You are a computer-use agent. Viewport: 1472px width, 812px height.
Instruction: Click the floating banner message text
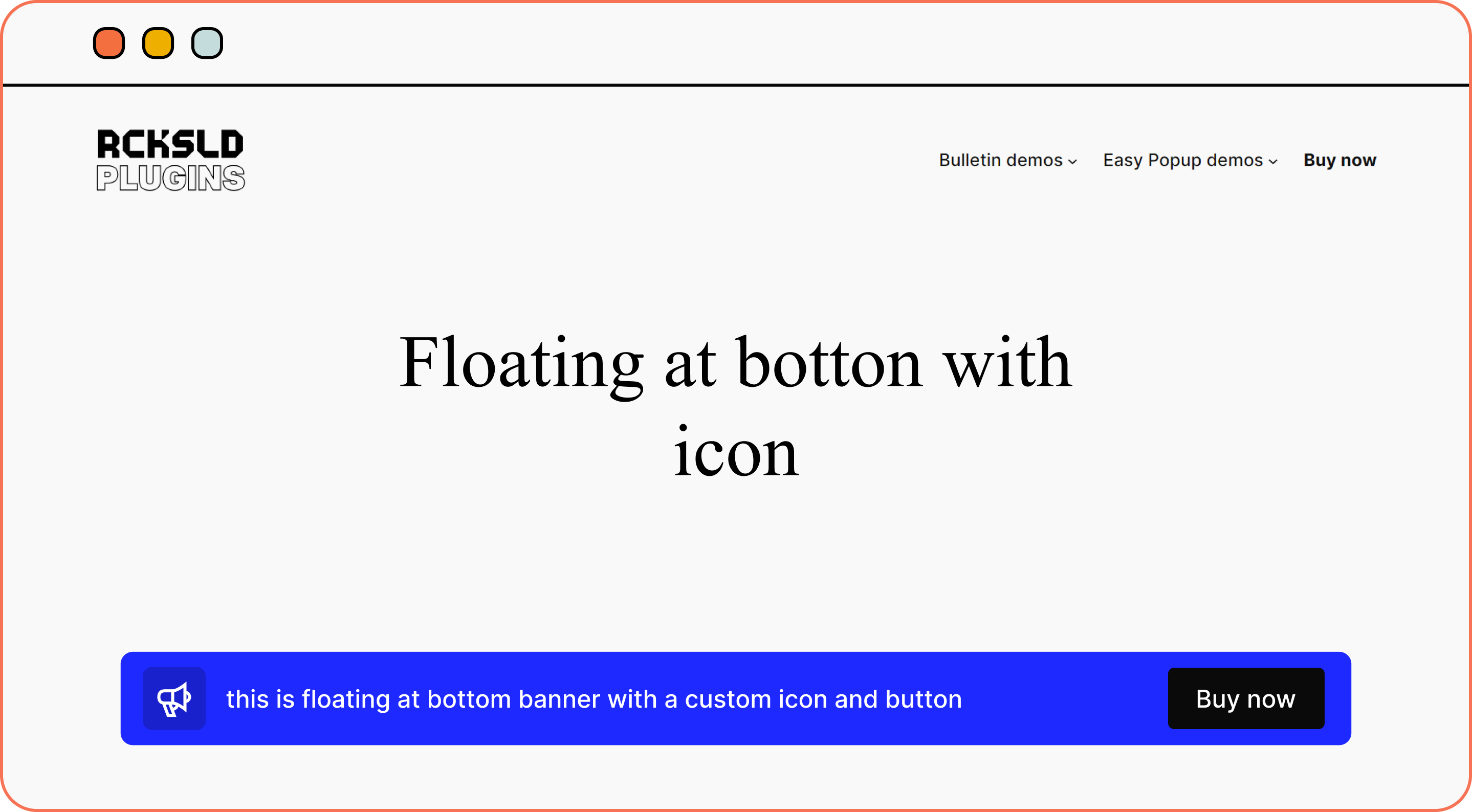595,699
